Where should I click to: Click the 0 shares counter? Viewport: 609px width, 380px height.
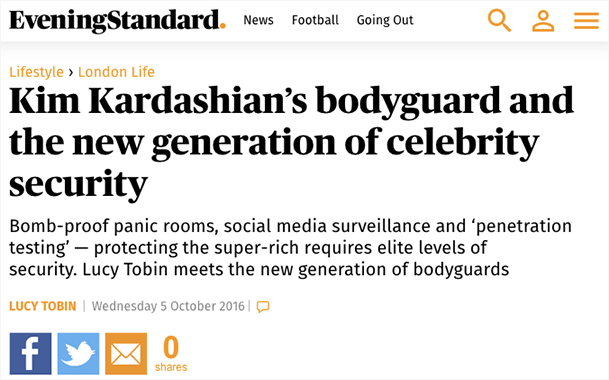click(x=171, y=354)
